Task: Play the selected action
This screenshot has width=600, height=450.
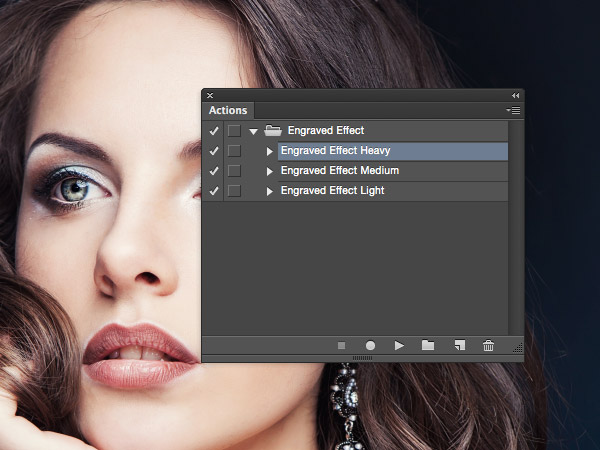Action: coord(399,346)
